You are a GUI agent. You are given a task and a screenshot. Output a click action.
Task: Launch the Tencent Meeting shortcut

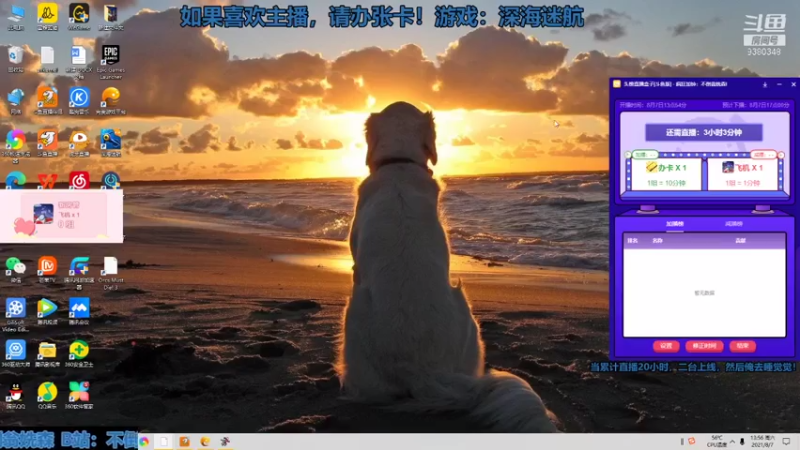[79, 311]
